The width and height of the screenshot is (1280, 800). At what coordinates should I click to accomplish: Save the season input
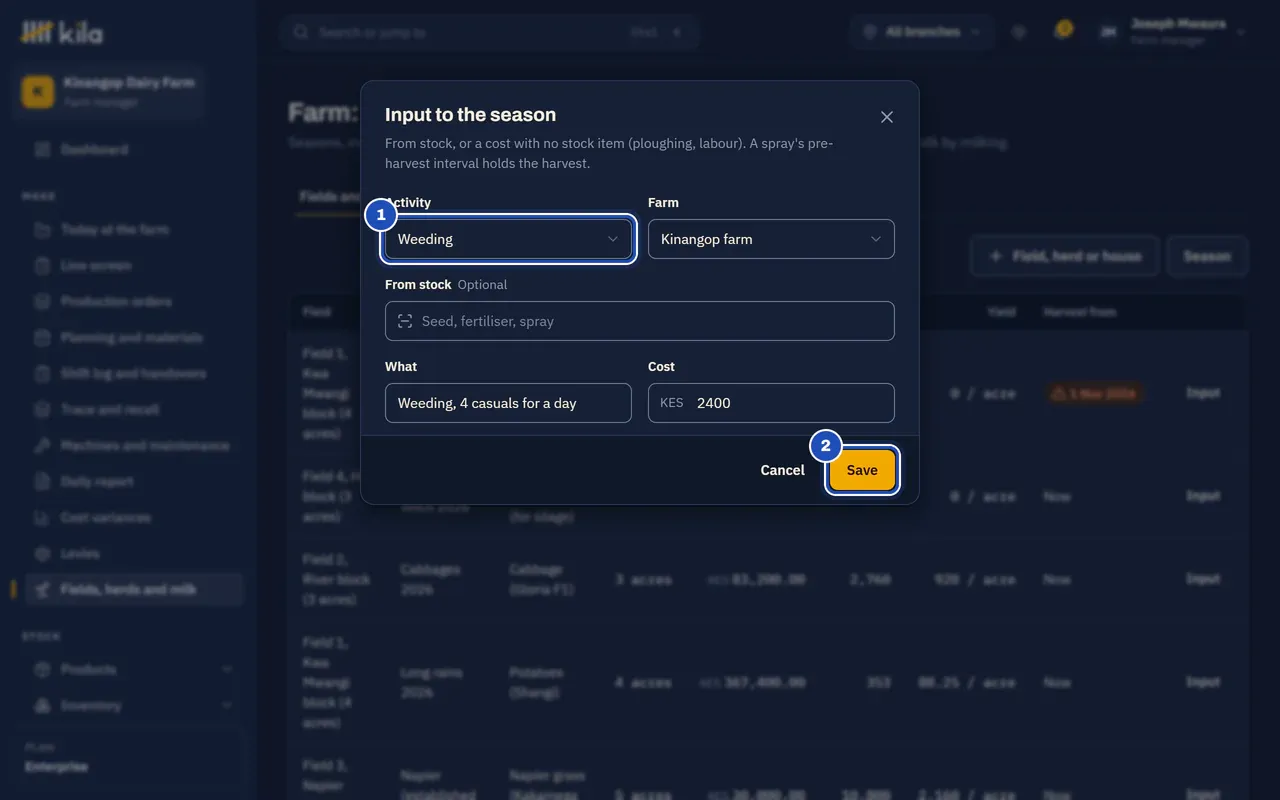tap(862, 470)
